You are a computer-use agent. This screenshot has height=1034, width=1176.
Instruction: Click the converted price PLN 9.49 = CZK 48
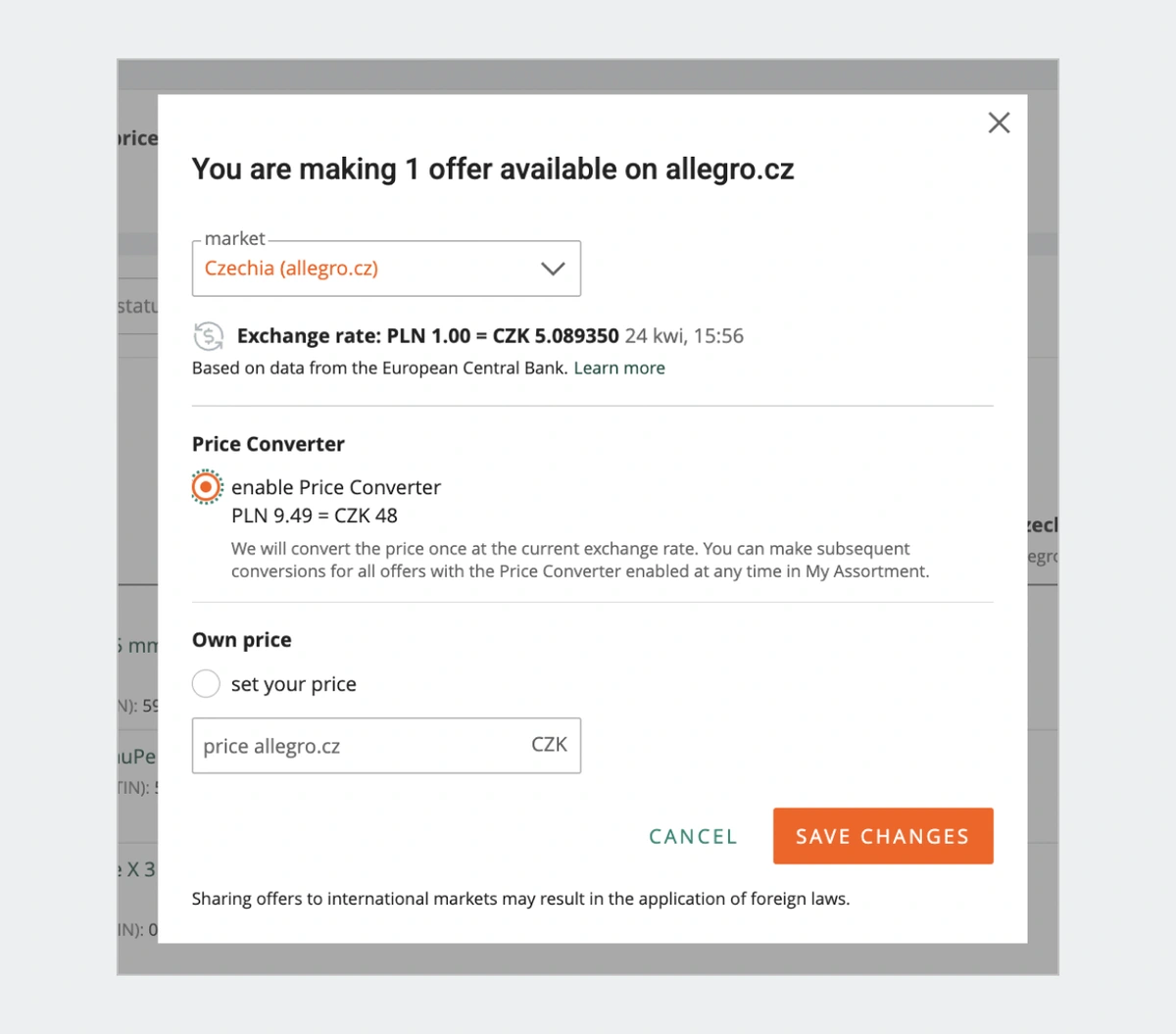coord(315,516)
